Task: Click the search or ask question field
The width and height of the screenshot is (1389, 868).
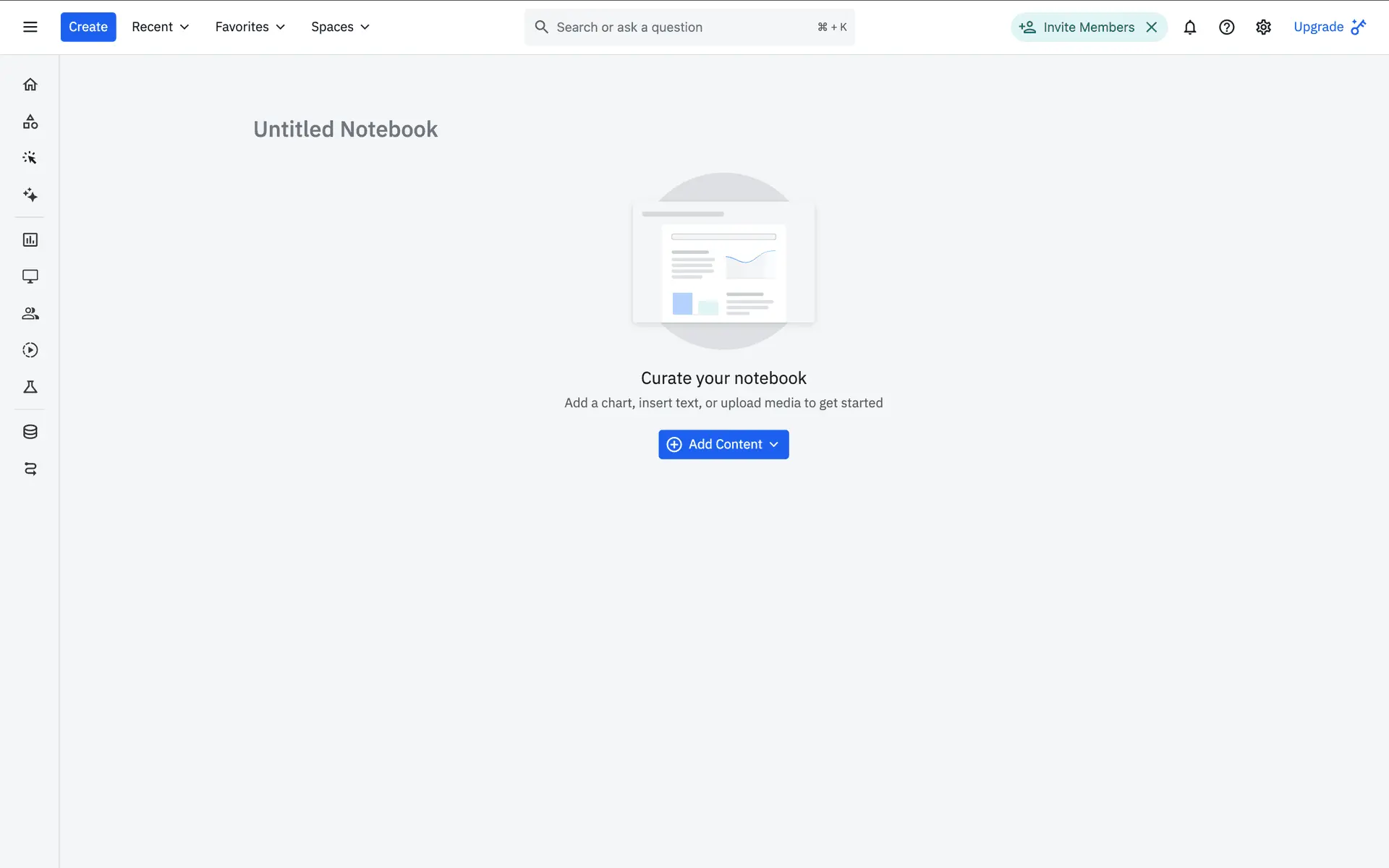Action: (680, 27)
